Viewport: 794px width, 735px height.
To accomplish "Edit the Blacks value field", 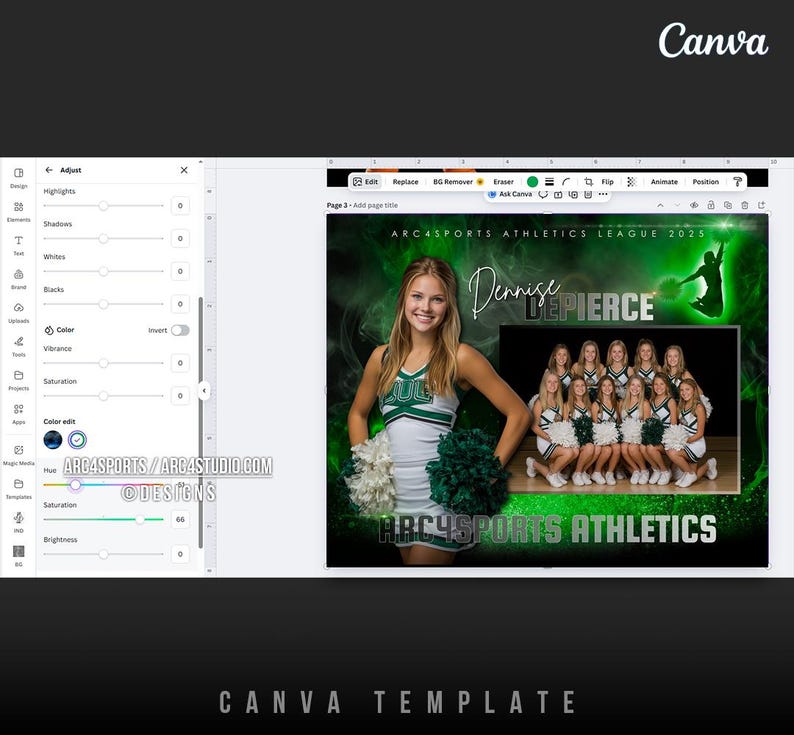I will coord(180,304).
